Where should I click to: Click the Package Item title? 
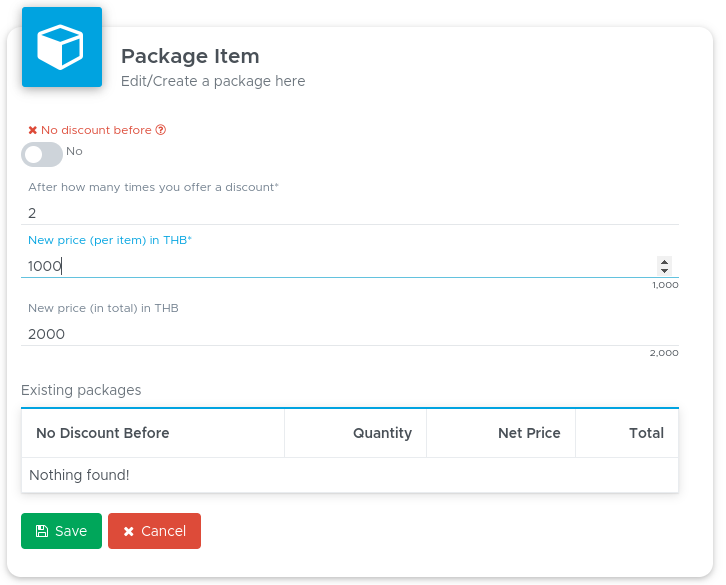coord(190,57)
